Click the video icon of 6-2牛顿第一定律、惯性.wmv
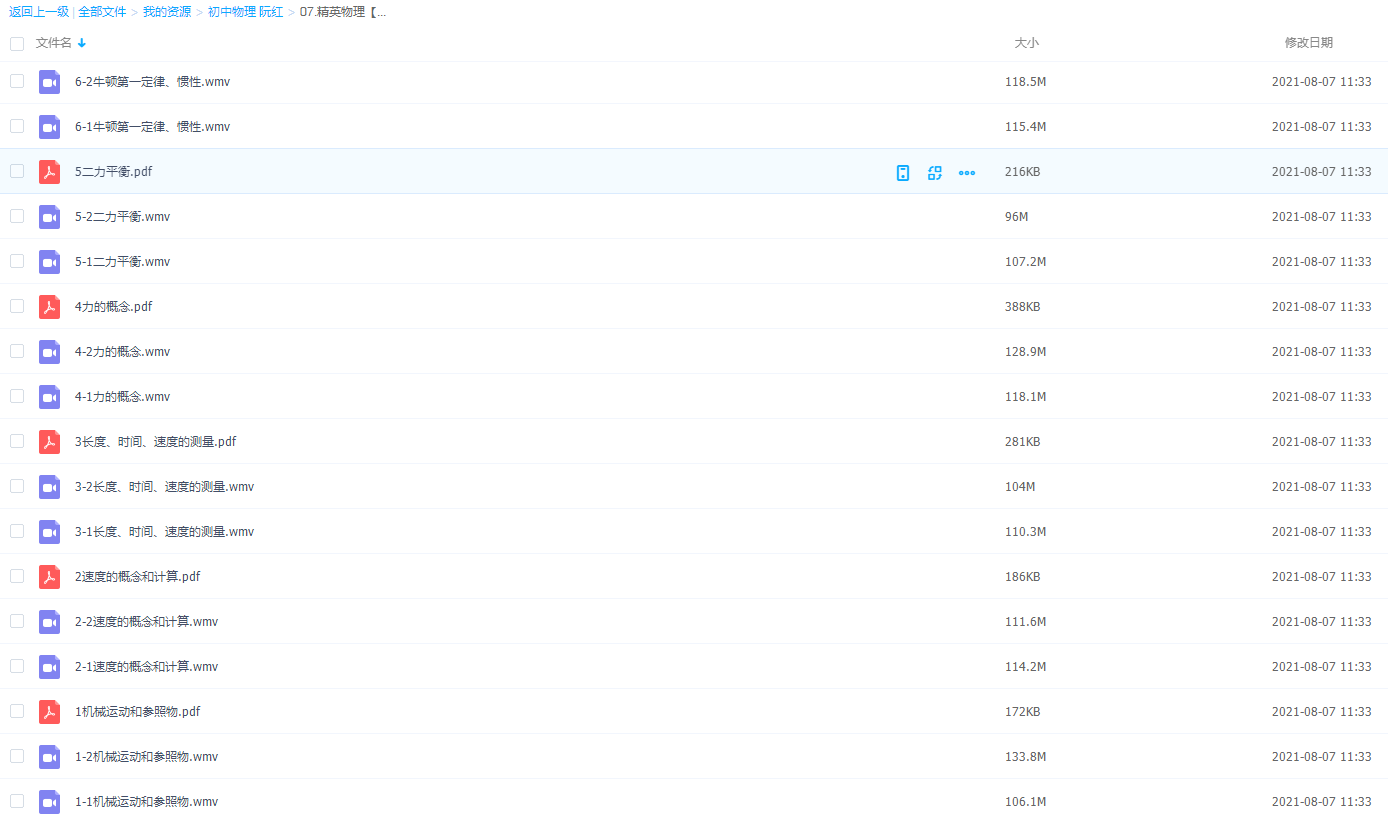 (x=49, y=82)
